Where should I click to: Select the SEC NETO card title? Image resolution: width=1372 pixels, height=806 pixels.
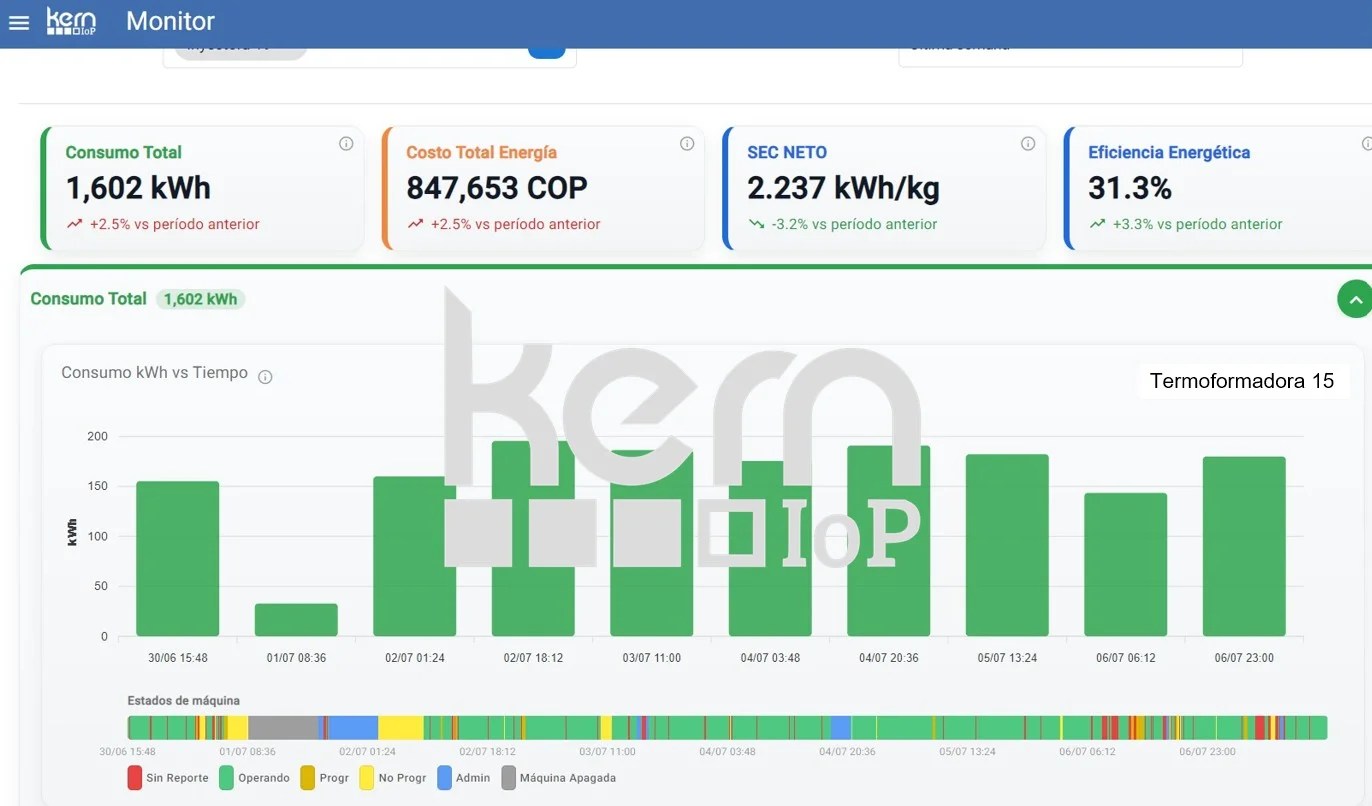pos(787,153)
